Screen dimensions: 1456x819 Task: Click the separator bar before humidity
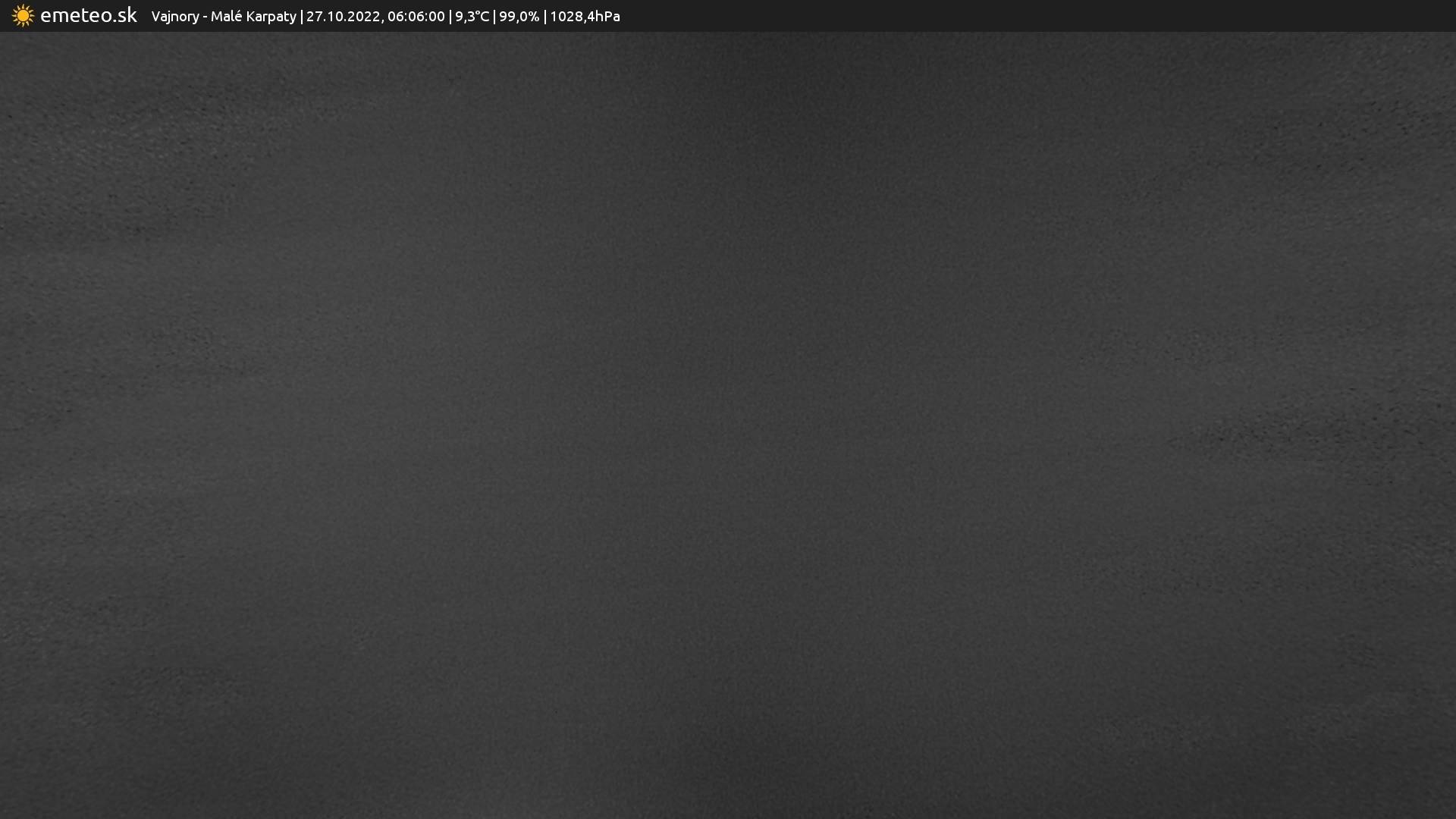coord(494,17)
